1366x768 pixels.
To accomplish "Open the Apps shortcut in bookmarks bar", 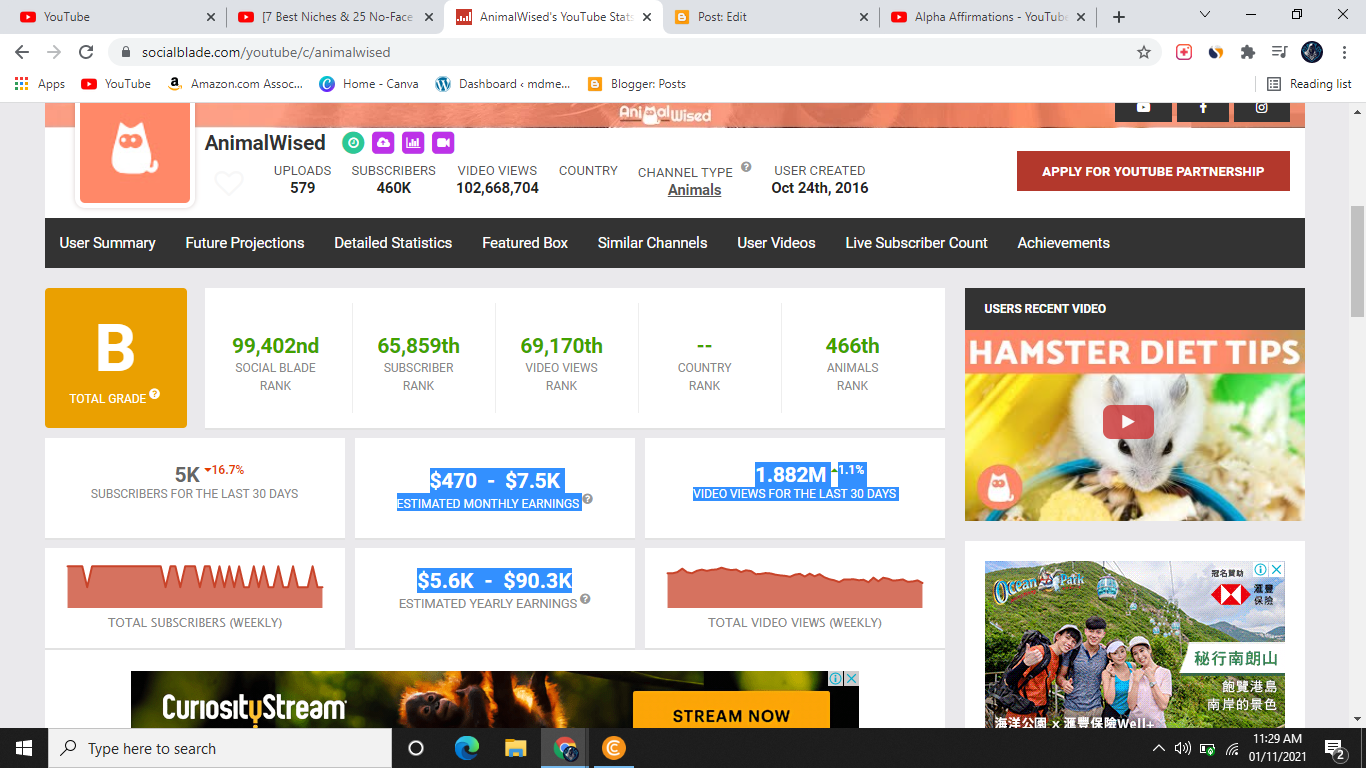I will 40,84.
